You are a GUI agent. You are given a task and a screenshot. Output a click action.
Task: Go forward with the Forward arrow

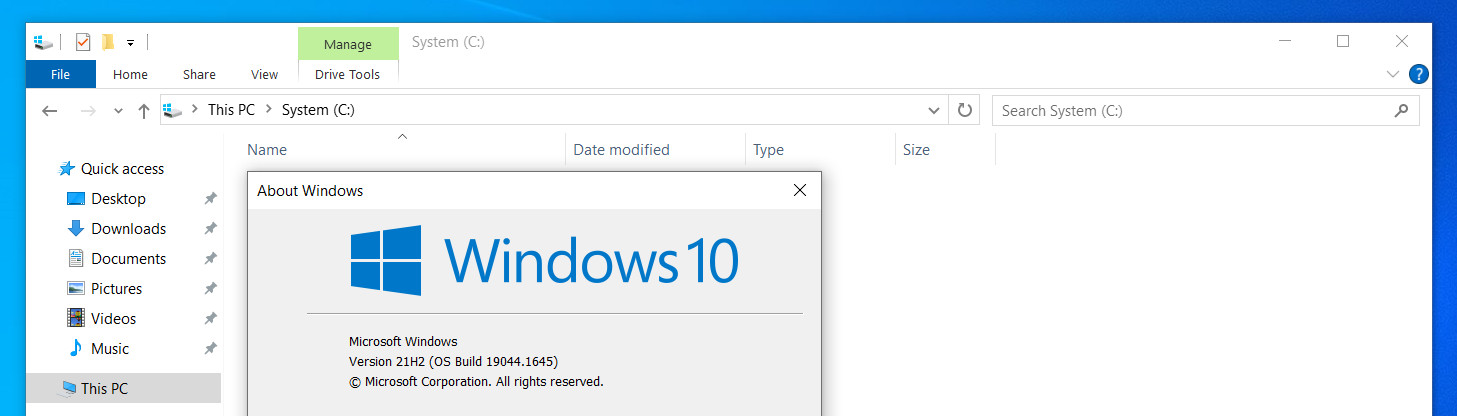(88, 111)
